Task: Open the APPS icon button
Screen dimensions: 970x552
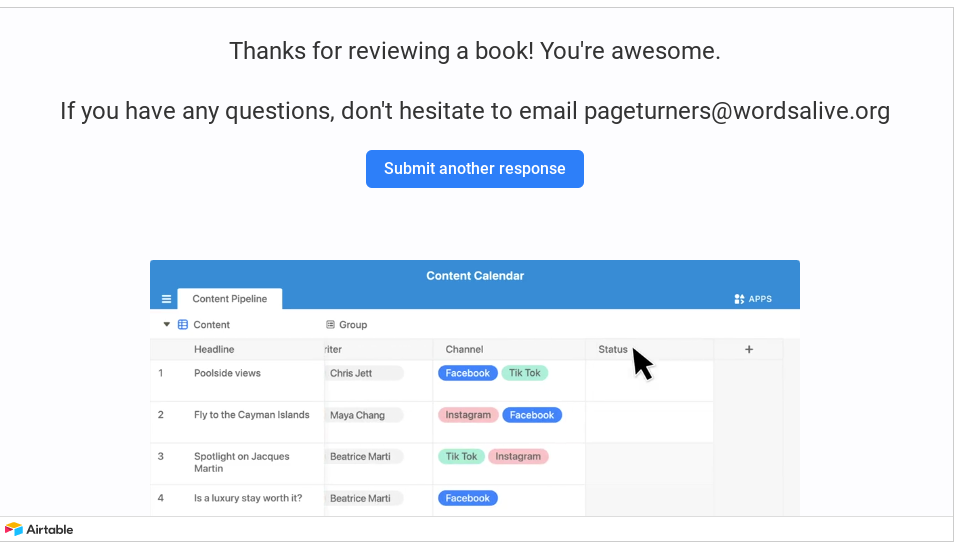Action: [753, 299]
